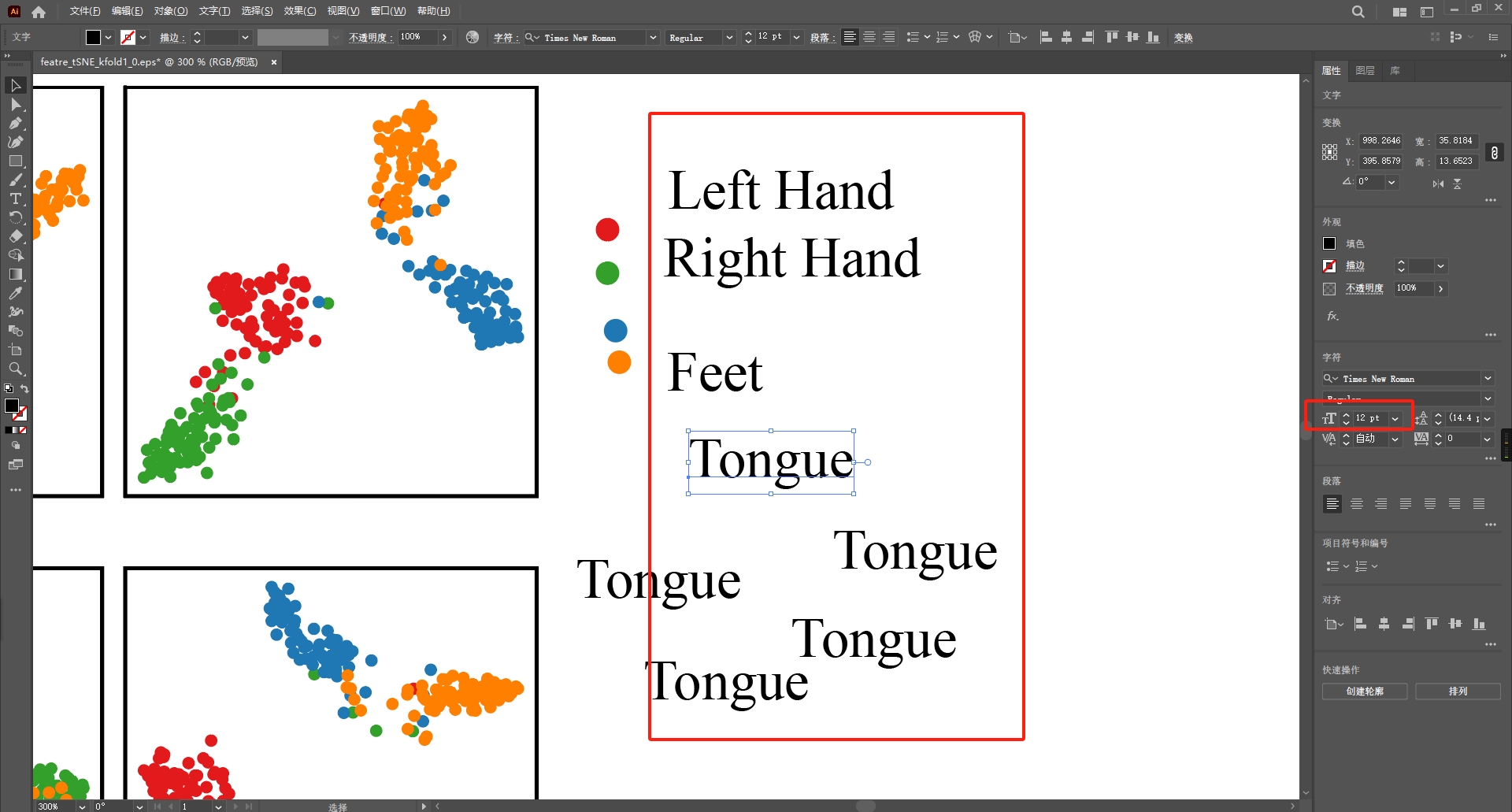Select the Direct Selection tool
The width and height of the screenshot is (1512, 812).
[16, 105]
